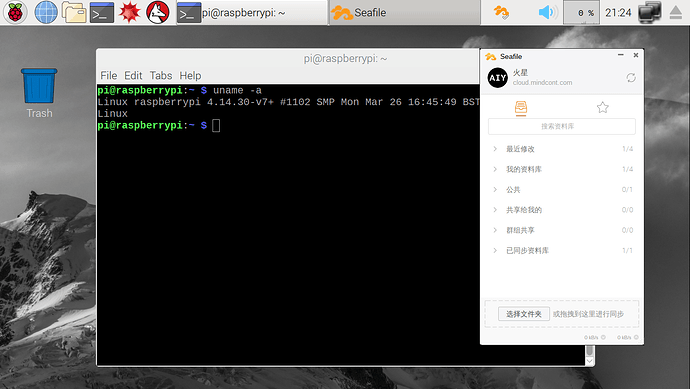The width and height of the screenshot is (690, 389).
Task: Launch the web browser globe icon
Action: [x=46, y=12]
